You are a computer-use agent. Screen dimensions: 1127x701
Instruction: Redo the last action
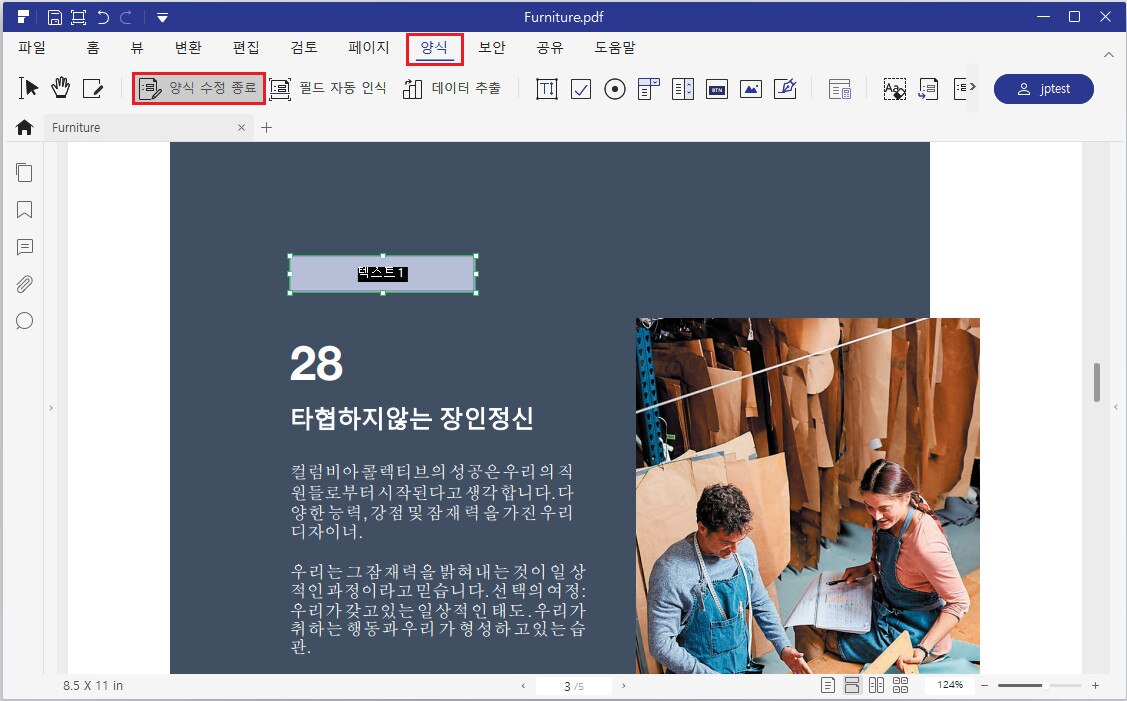tap(126, 17)
